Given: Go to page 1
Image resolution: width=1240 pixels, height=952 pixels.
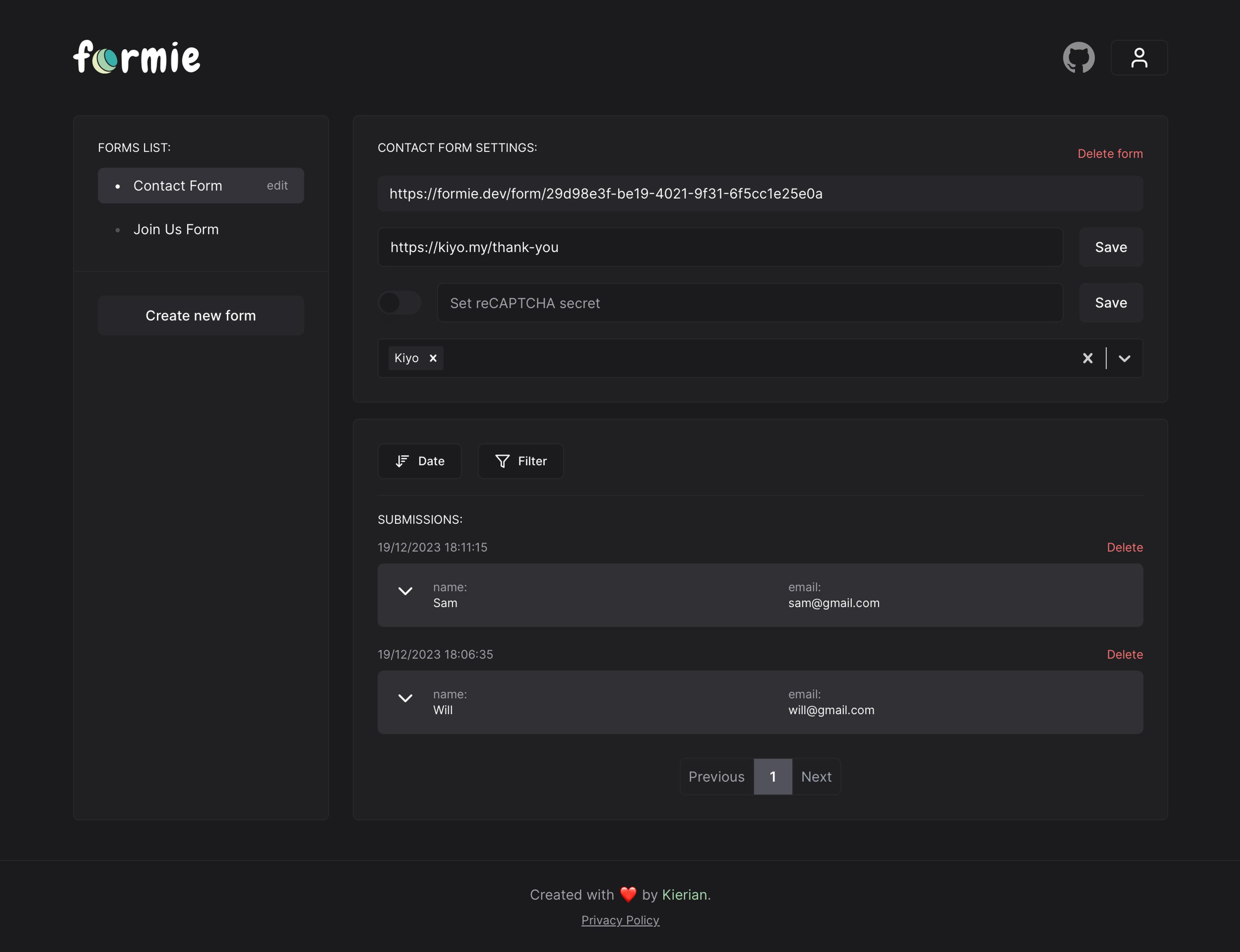Looking at the screenshot, I should click(772, 776).
